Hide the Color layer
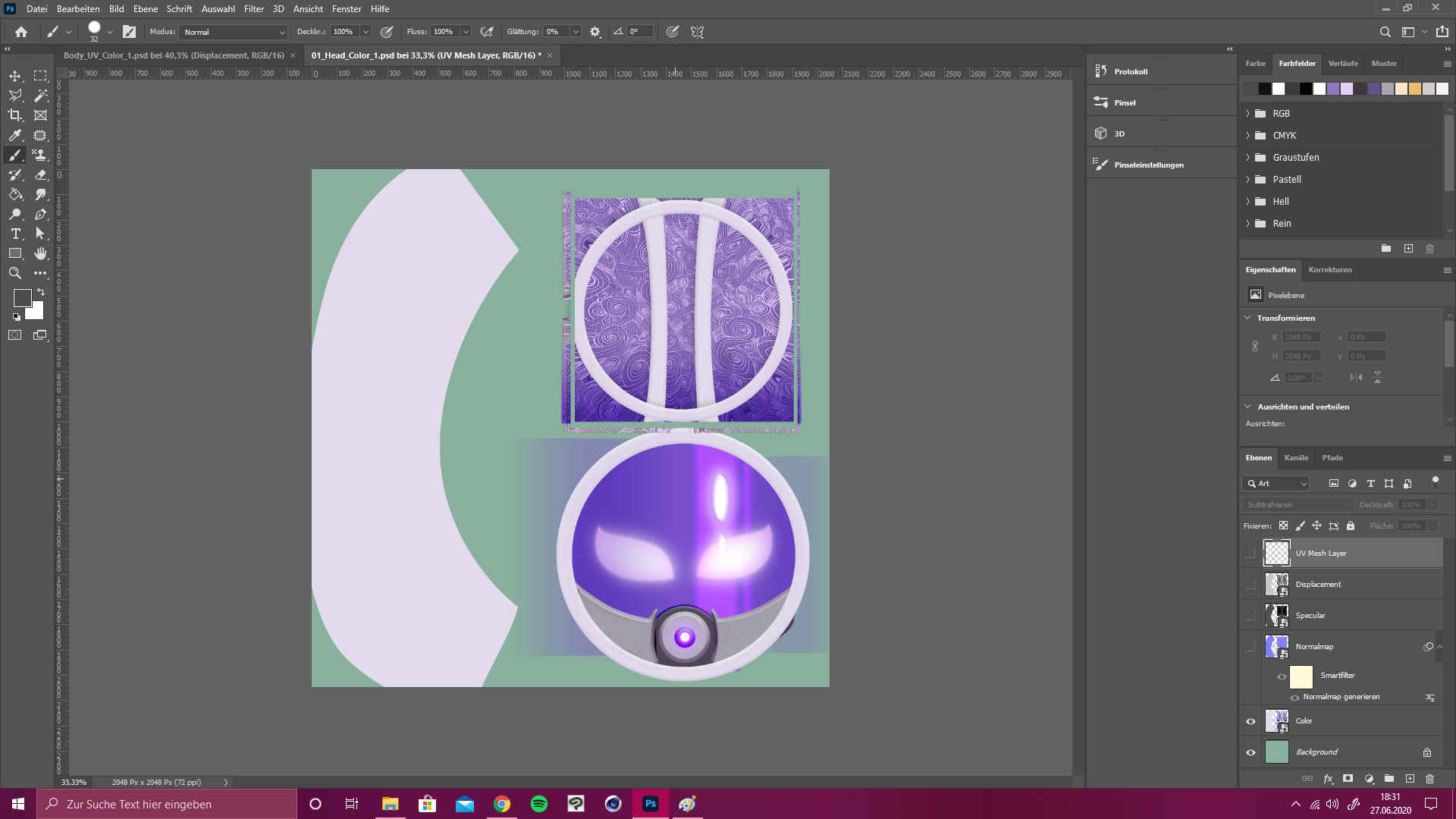This screenshot has height=819, width=1456. coord(1250,721)
